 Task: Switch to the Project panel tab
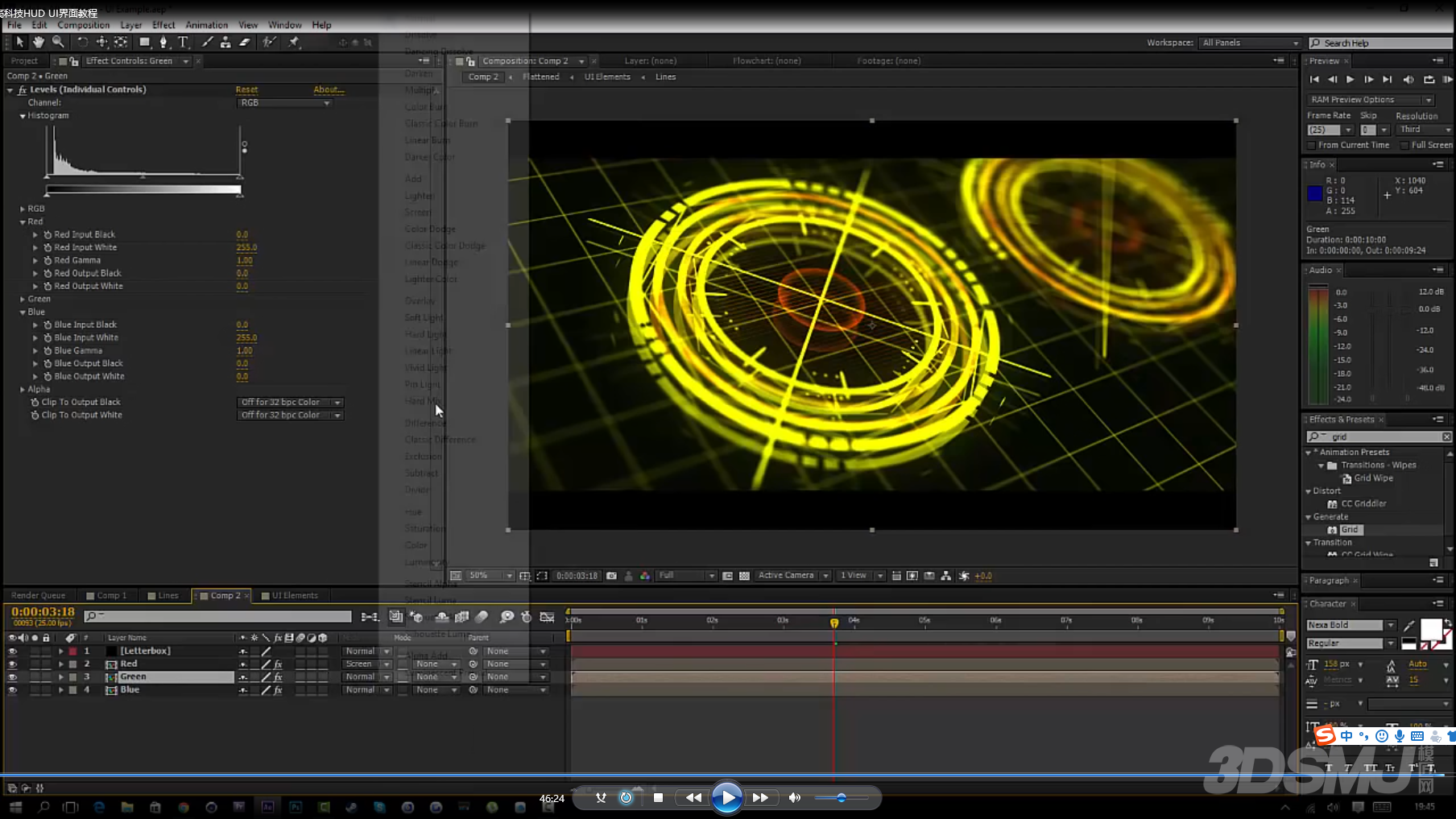(x=24, y=60)
